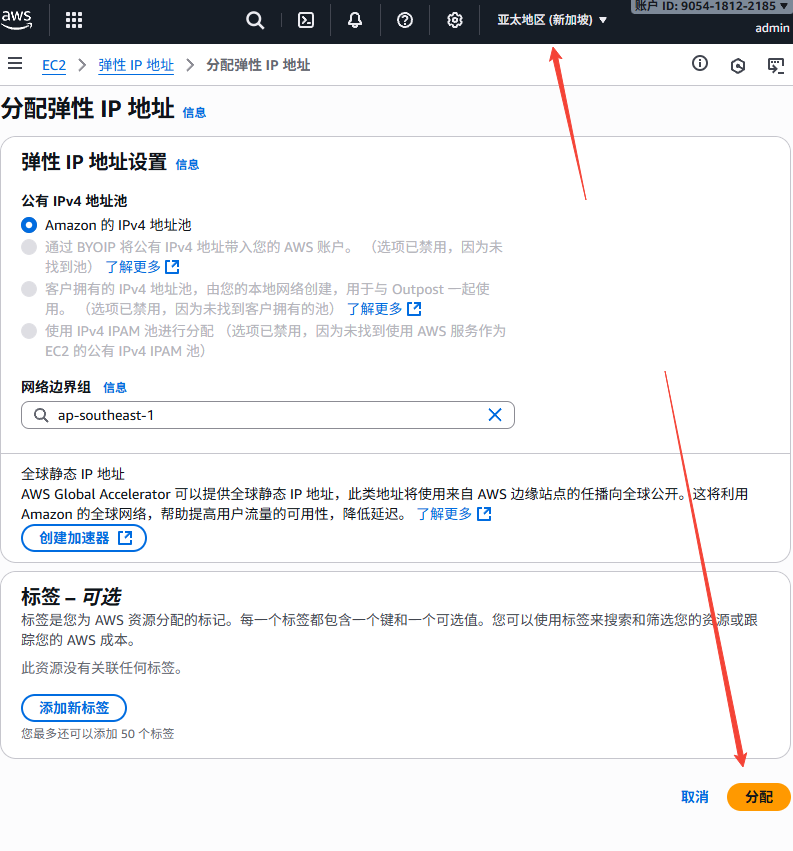Open the services grid menu icon
The width and height of the screenshot is (793, 851).
[74, 20]
